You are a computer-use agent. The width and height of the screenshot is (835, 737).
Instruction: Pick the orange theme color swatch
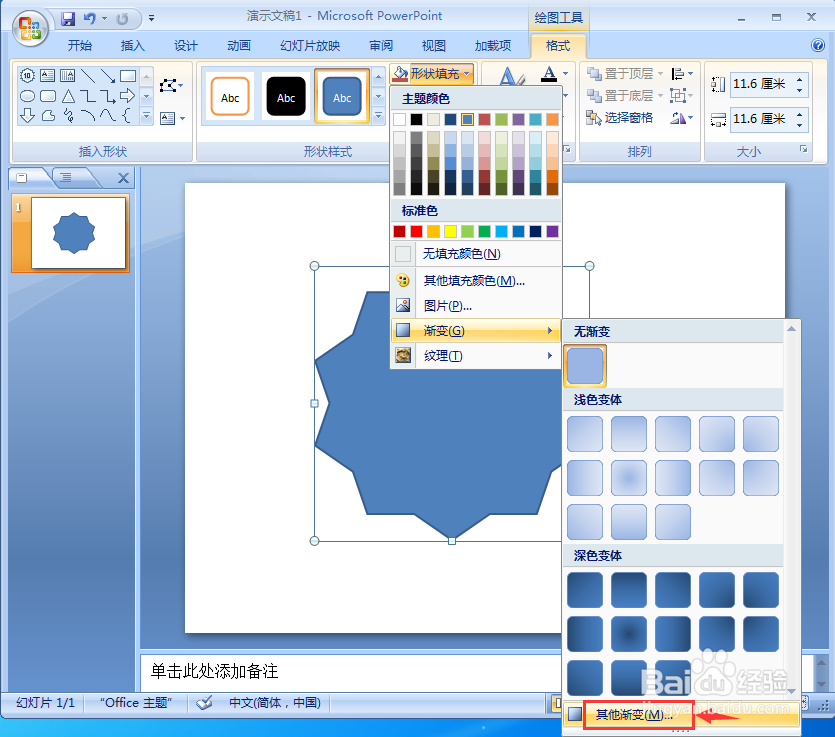(552, 119)
